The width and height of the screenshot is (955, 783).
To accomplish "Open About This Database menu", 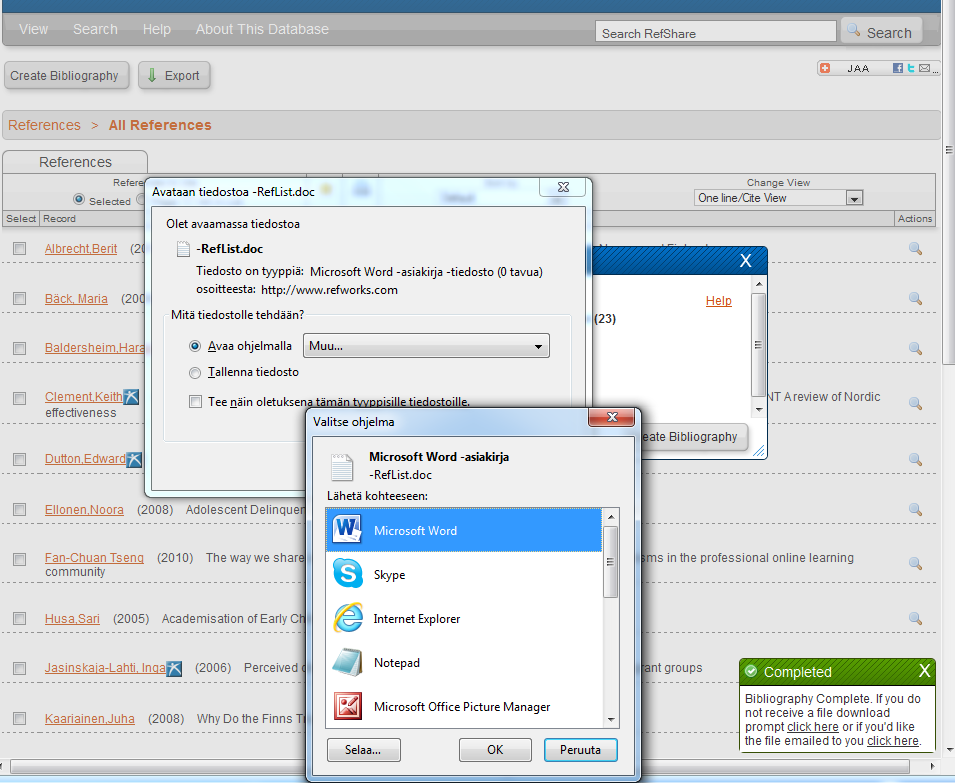I will pos(262,29).
